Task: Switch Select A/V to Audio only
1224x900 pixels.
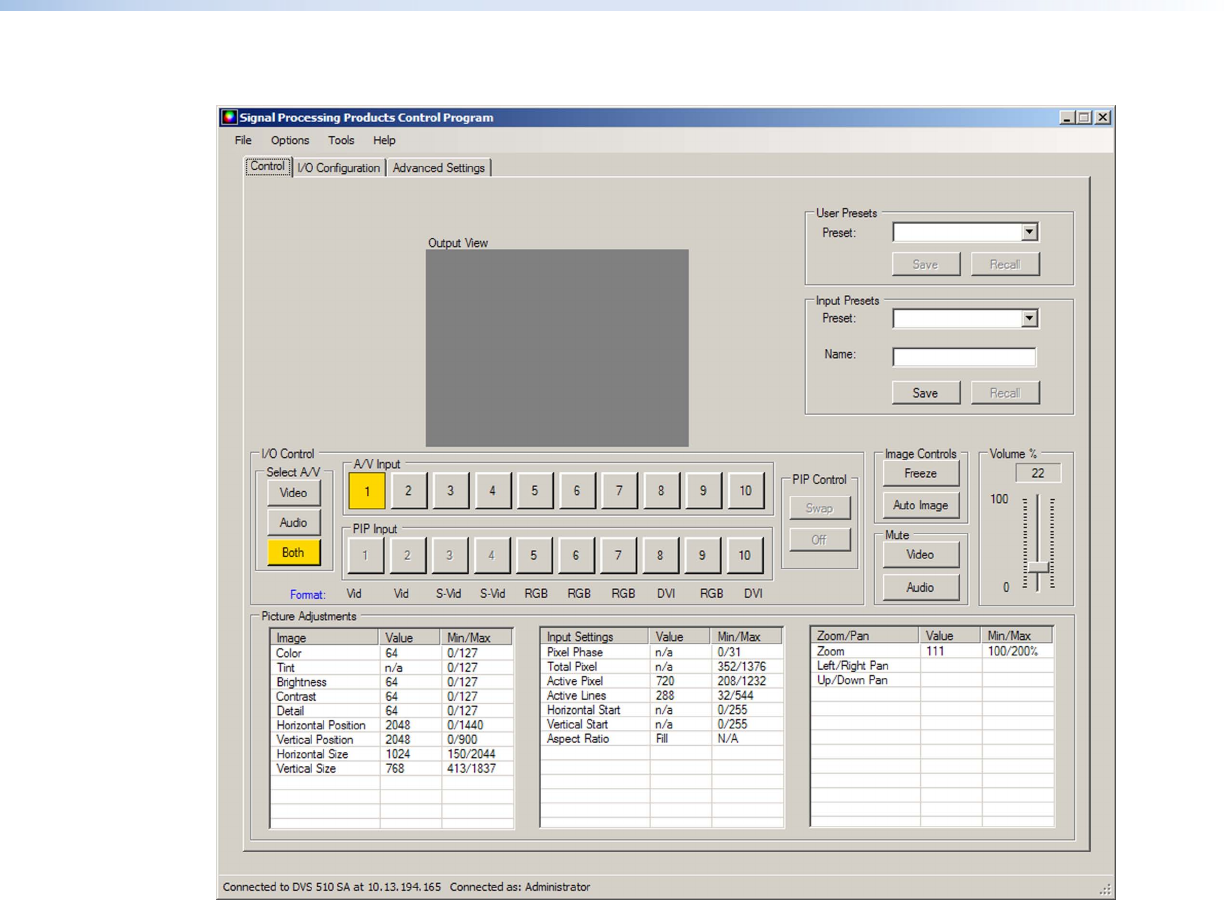Action: pyautogui.click(x=293, y=523)
